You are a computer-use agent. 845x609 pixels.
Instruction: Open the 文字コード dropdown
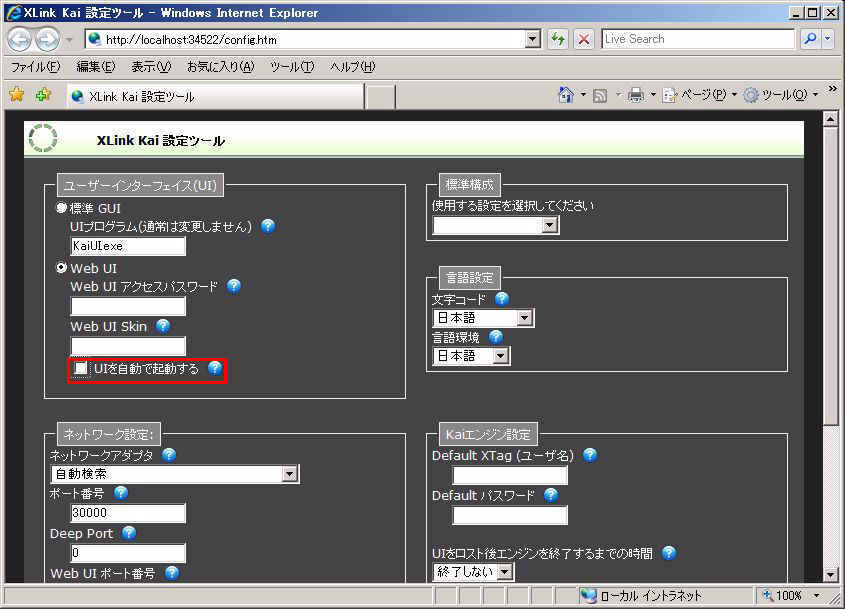(483, 318)
